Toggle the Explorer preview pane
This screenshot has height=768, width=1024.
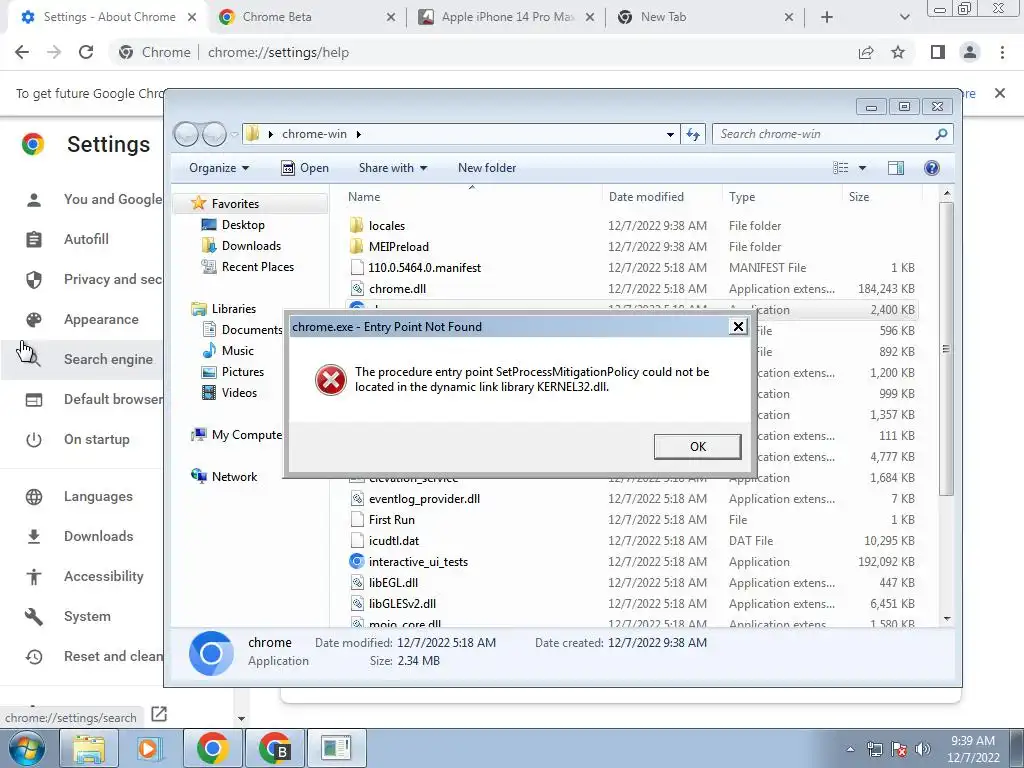(896, 168)
